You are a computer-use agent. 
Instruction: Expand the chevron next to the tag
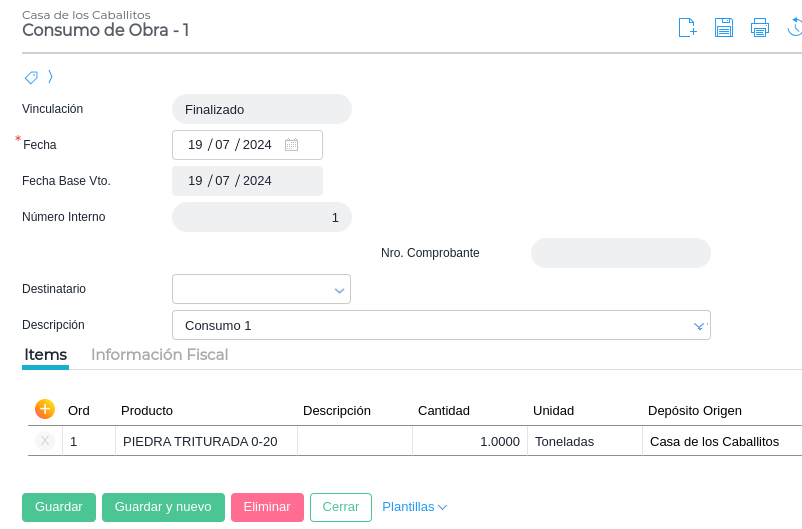point(50,77)
